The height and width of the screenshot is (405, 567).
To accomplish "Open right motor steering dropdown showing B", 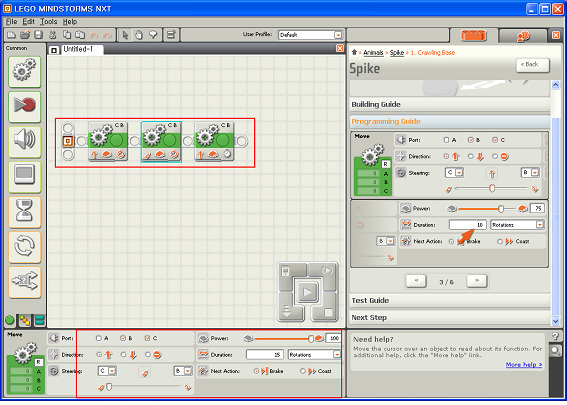I will [188, 371].
